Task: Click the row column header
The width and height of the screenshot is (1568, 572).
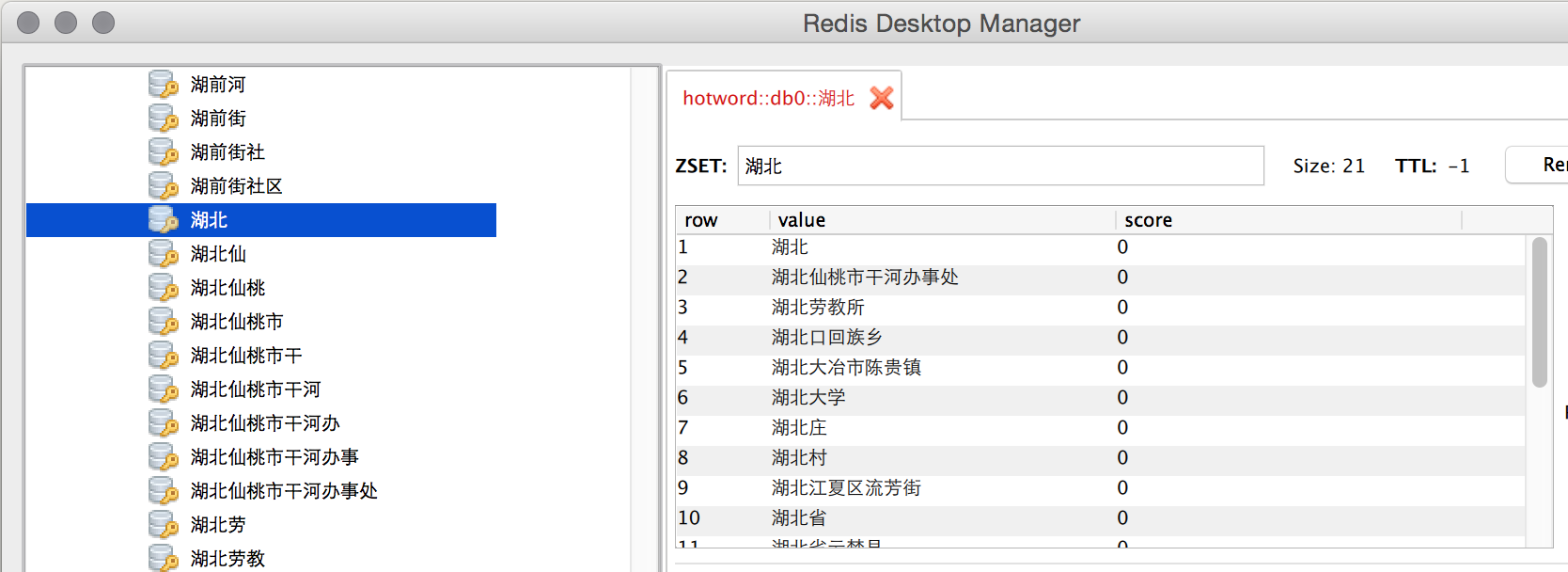Action: coord(700,220)
